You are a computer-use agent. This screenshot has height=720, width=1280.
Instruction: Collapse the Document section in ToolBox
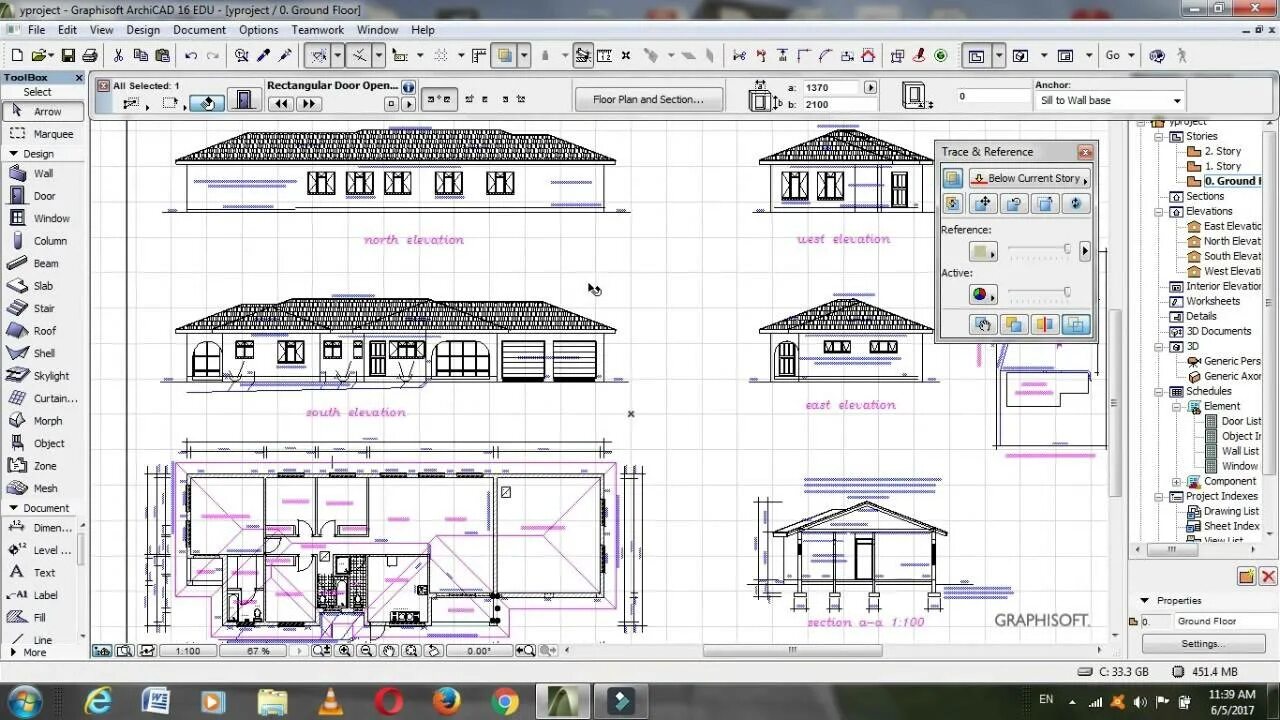click(x=14, y=508)
